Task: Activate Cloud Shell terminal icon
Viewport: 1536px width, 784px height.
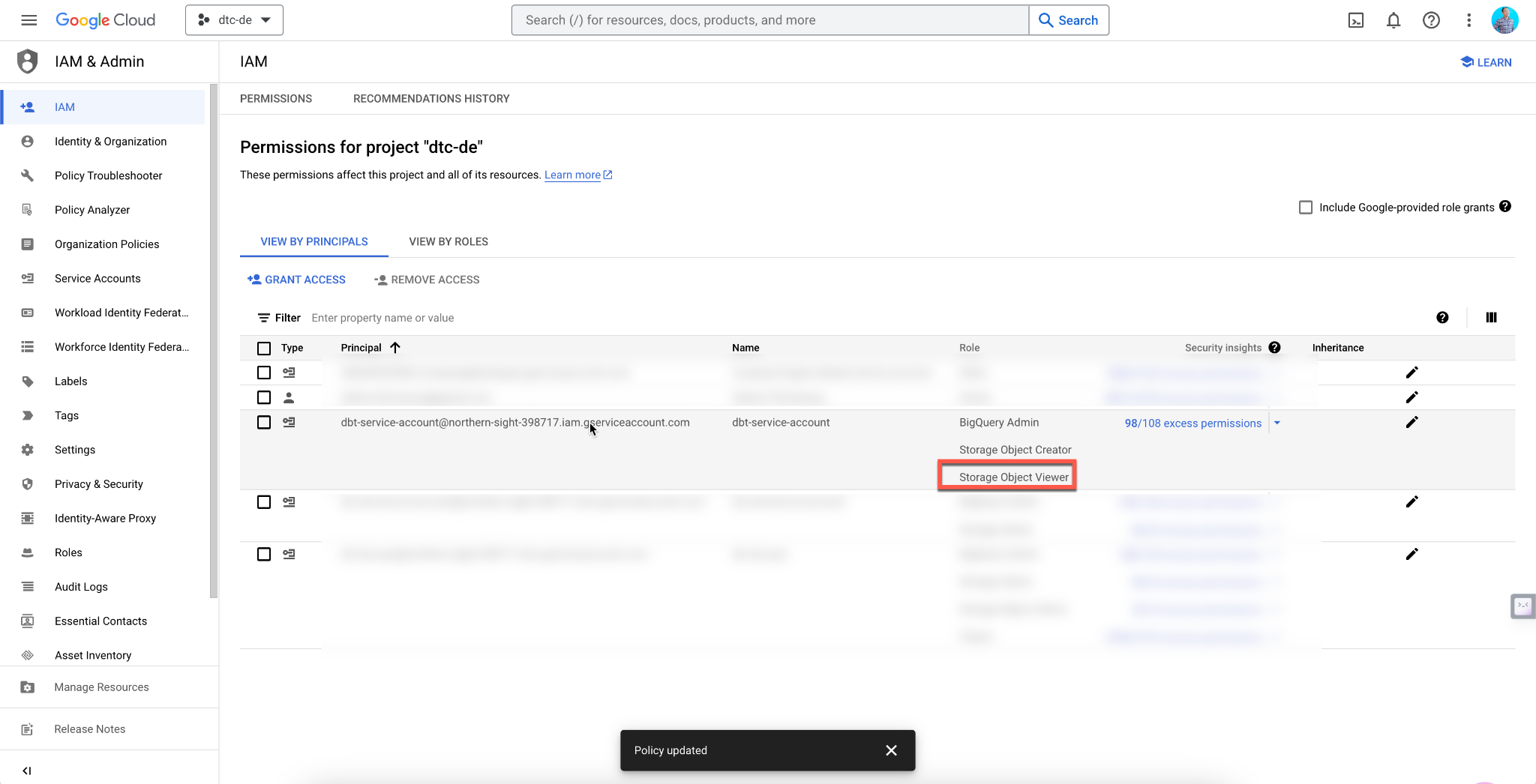Action: tap(1356, 20)
